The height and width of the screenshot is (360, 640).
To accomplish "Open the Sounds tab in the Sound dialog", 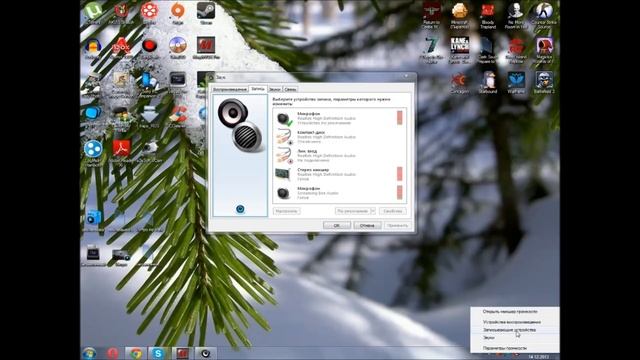I will (x=275, y=89).
